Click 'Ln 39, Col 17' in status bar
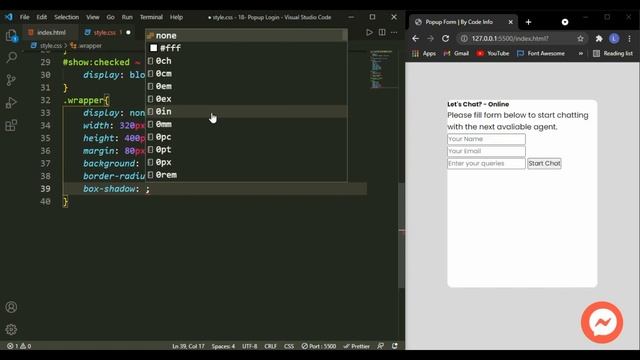This screenshot has height=360, width=640. pyautogui.click(x=188, y=346)
